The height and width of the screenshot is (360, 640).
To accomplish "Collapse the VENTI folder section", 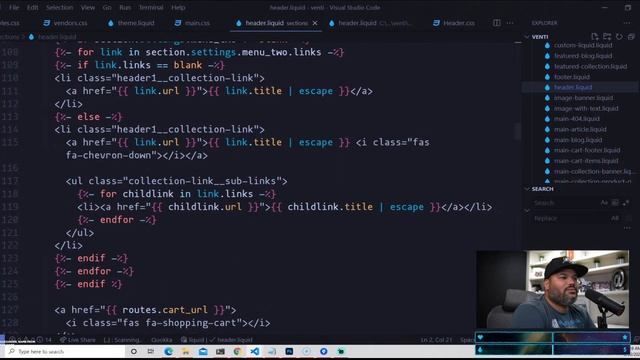I will [527, 37].
